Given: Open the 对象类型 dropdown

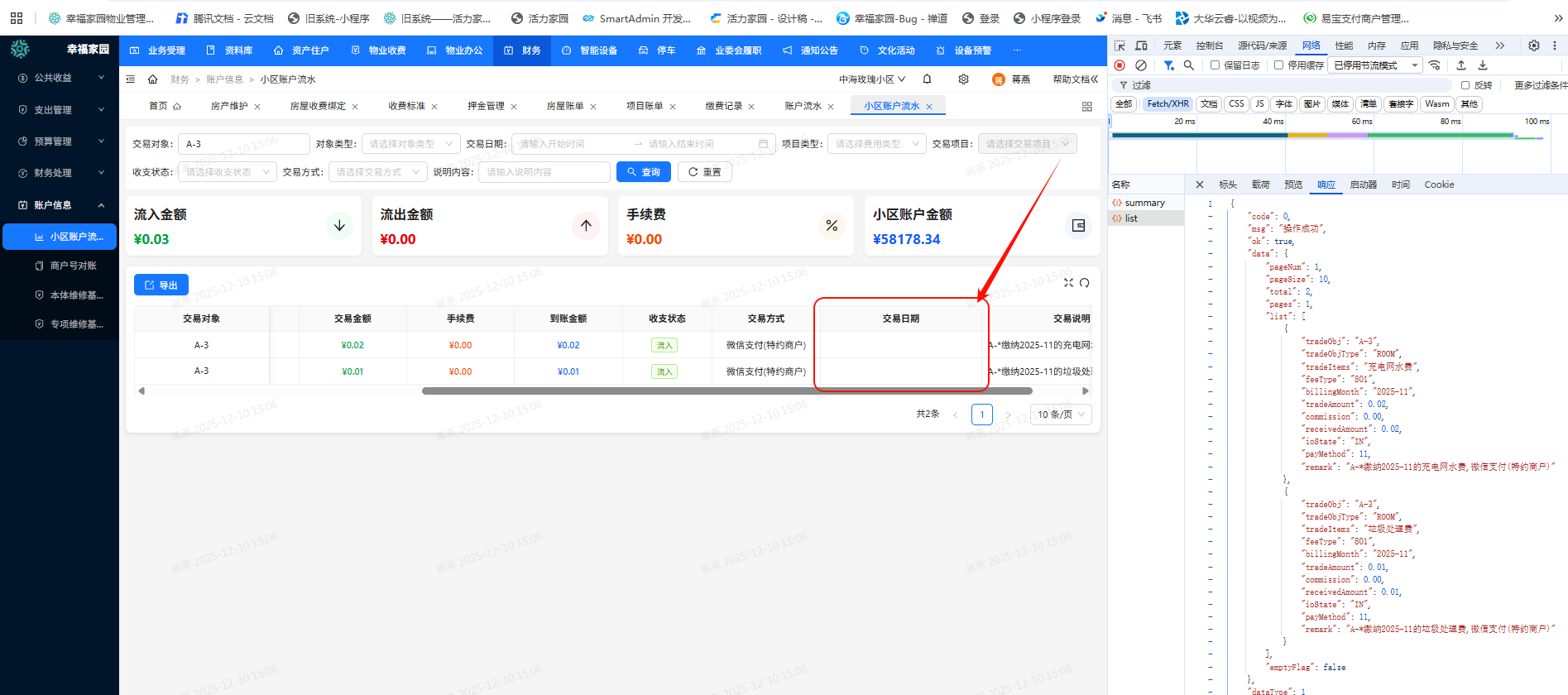Looking at the screenshot, I should [x=411, y=144].
